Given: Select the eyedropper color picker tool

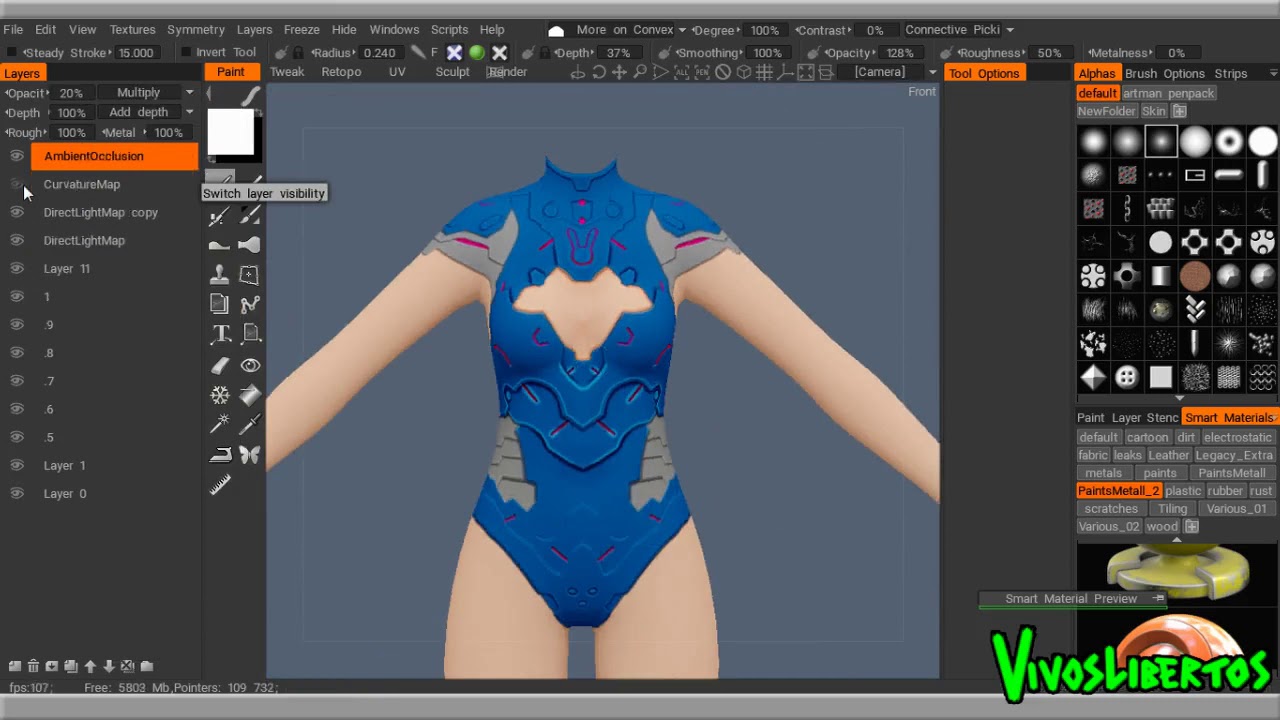Looking at the screenshot, I should (x=250, y=424).
